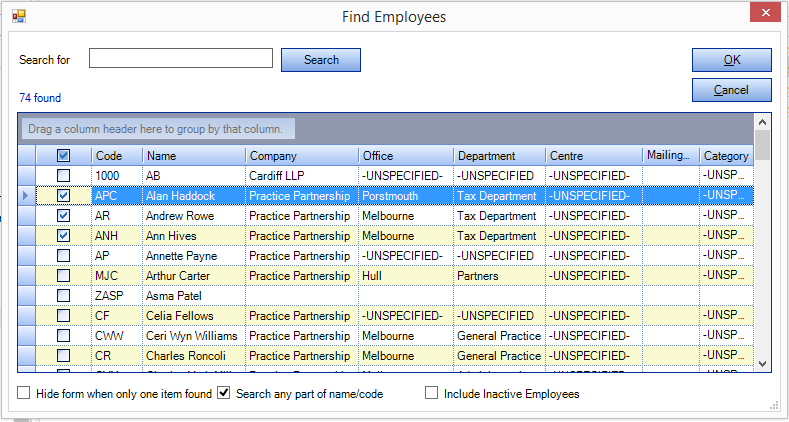The width and height of the screenshot is (789, 422).
Task: Check the Charles Roncoli row checkbox
Action: pyautogui.click(x=63, y=356)
